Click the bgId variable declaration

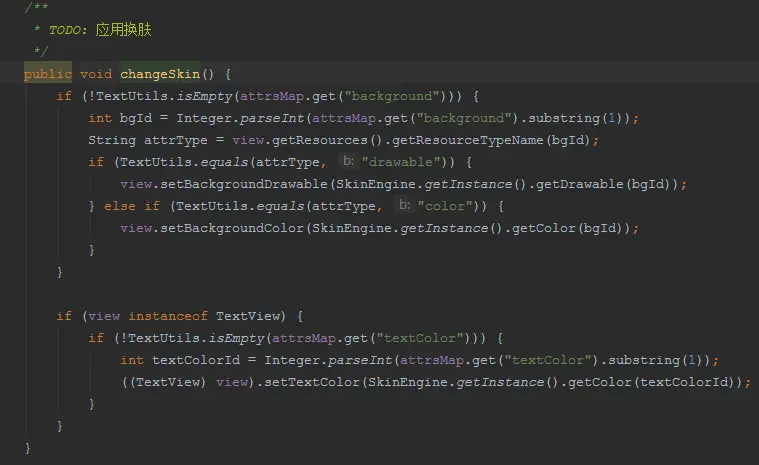136,118
